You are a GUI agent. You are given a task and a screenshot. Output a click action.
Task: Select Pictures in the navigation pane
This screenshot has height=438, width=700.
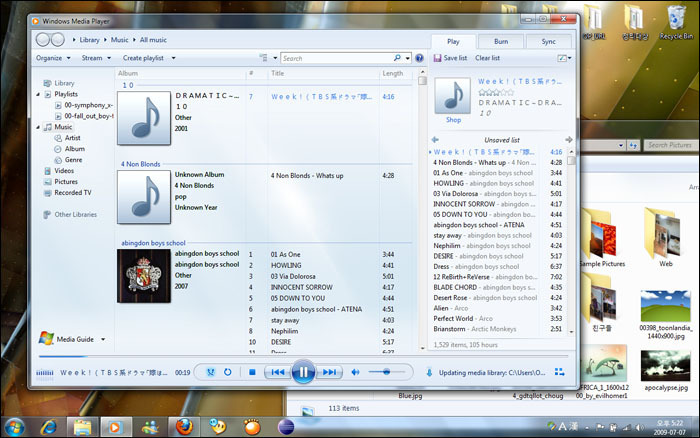pyautogui.click(x=66, y=182)
